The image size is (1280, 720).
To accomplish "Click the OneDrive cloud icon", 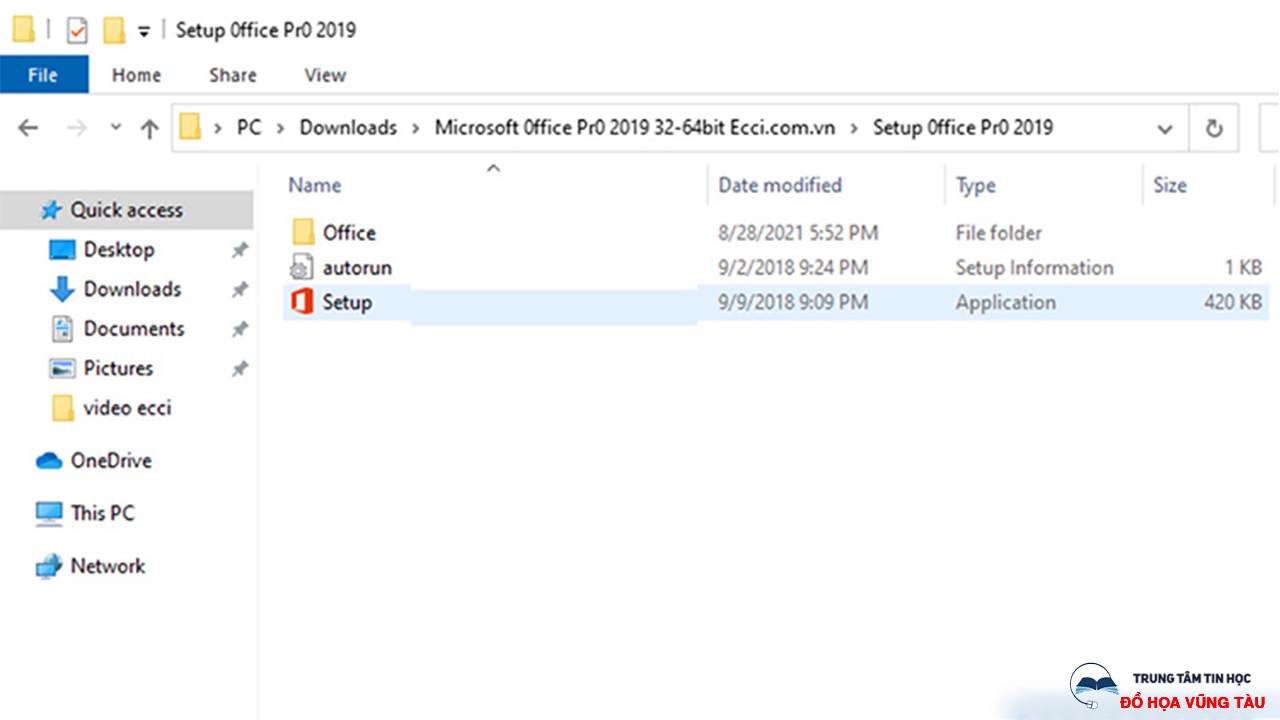I will [49, 461].
